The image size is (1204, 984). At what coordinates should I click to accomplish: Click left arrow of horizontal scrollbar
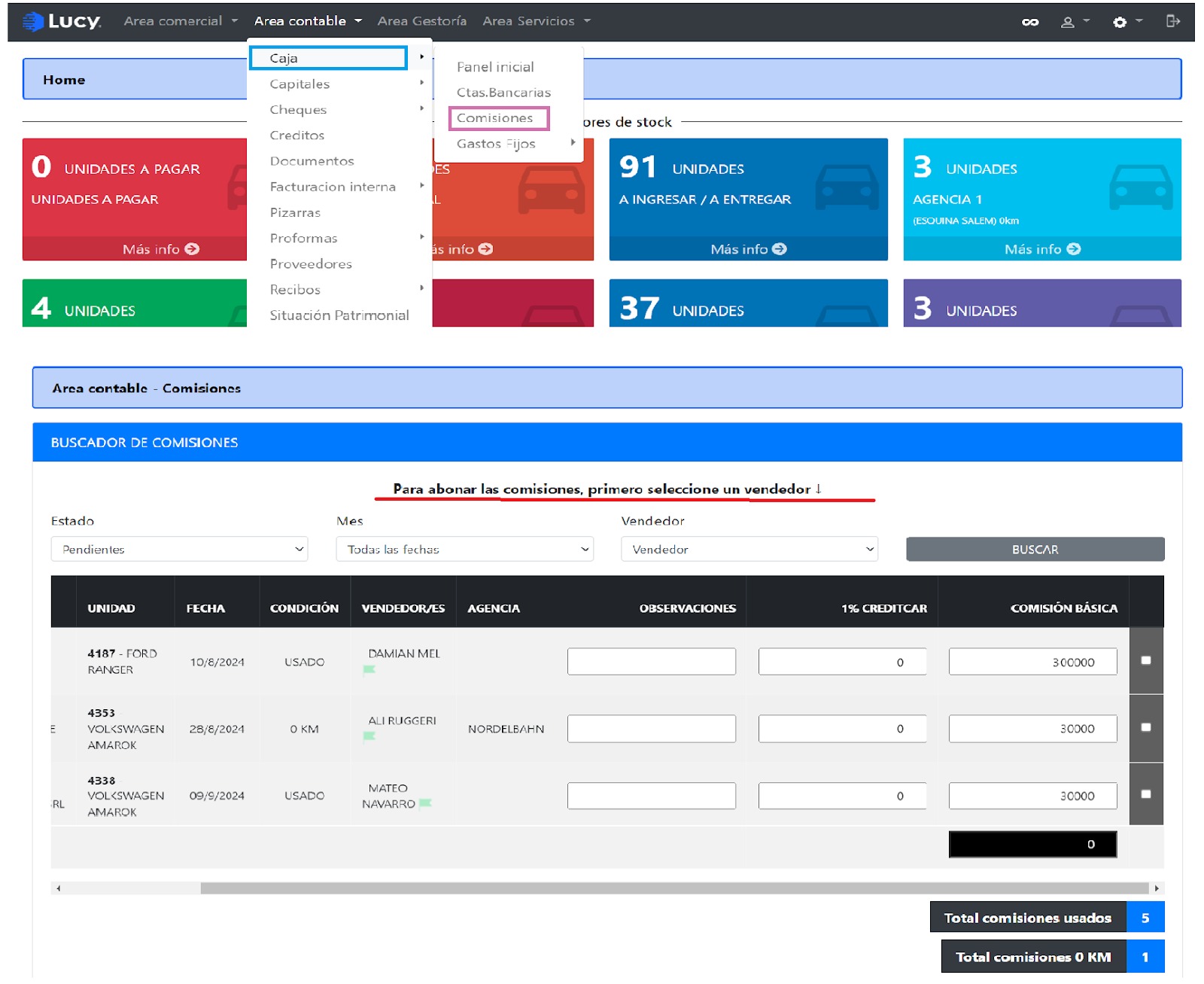[58, 888]
